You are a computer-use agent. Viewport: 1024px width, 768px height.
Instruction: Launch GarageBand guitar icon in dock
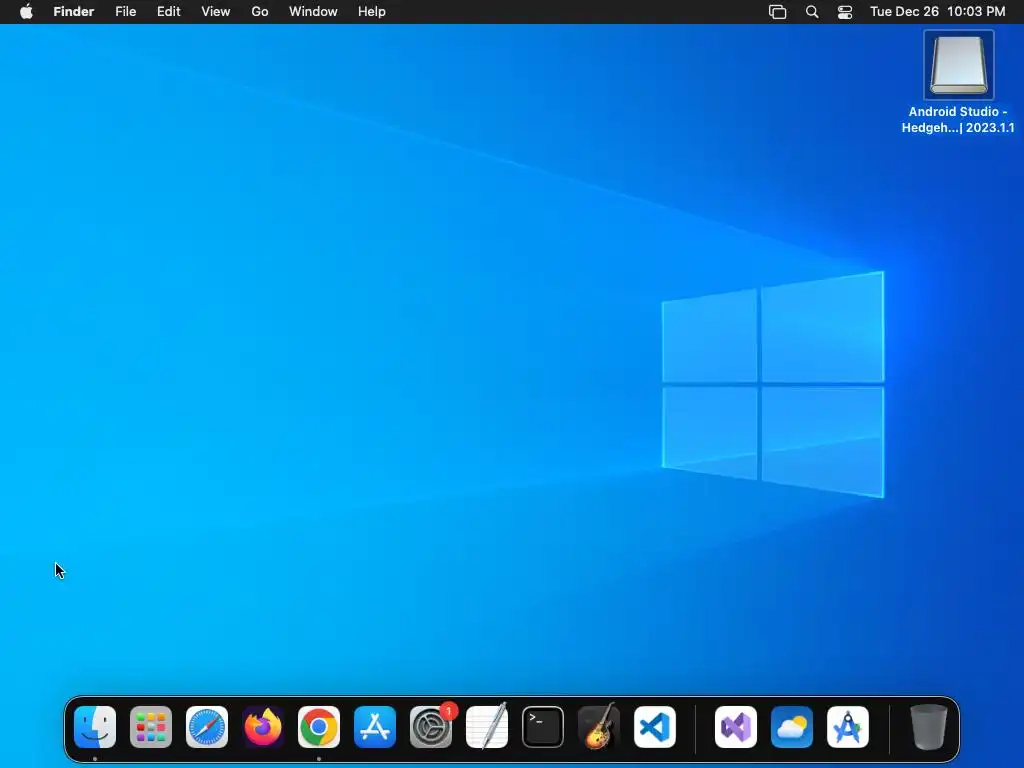(x=599, y=727)
